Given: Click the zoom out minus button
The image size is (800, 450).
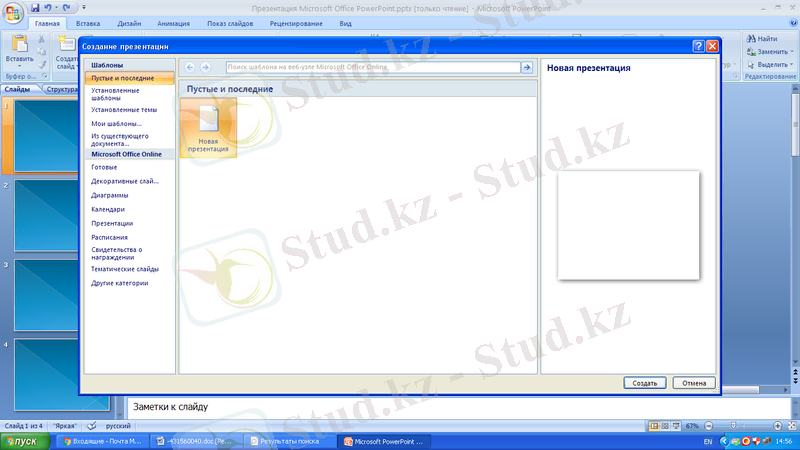Looking at the screenshot, I should [x=709, y=426].
